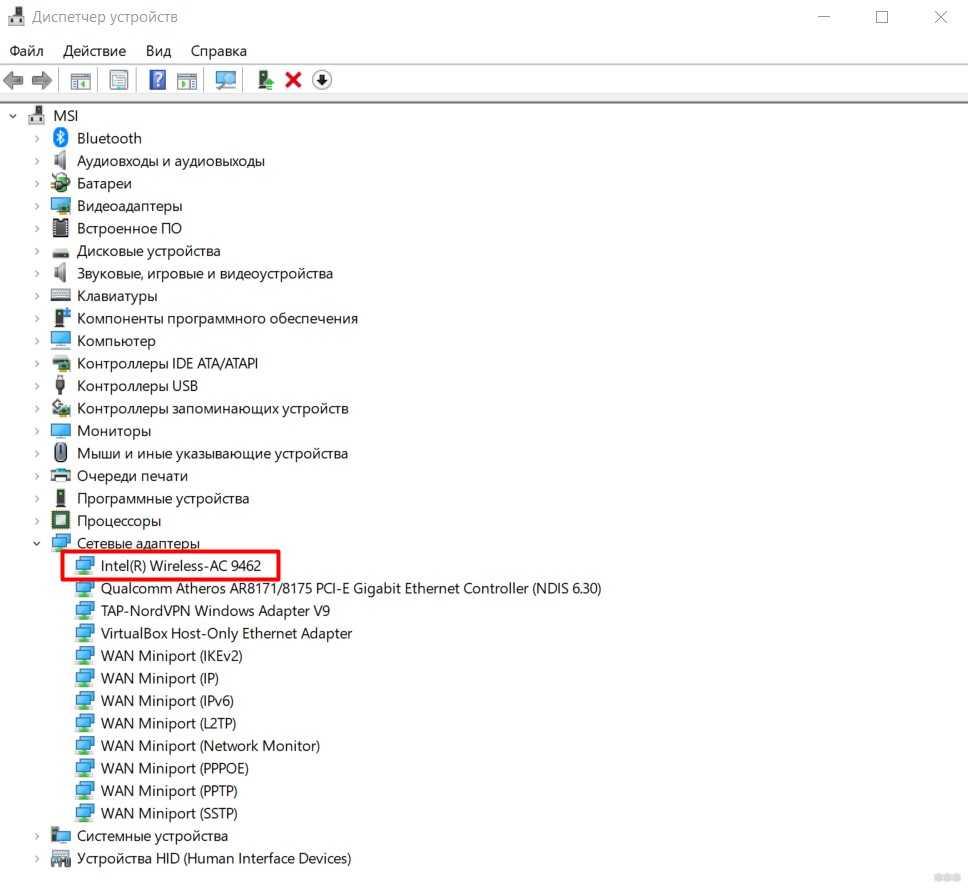This screenshot has height=891, width=968.
Task: Click the Scan for hardware changes monitor icon
Action: click(x=225, y=80)
